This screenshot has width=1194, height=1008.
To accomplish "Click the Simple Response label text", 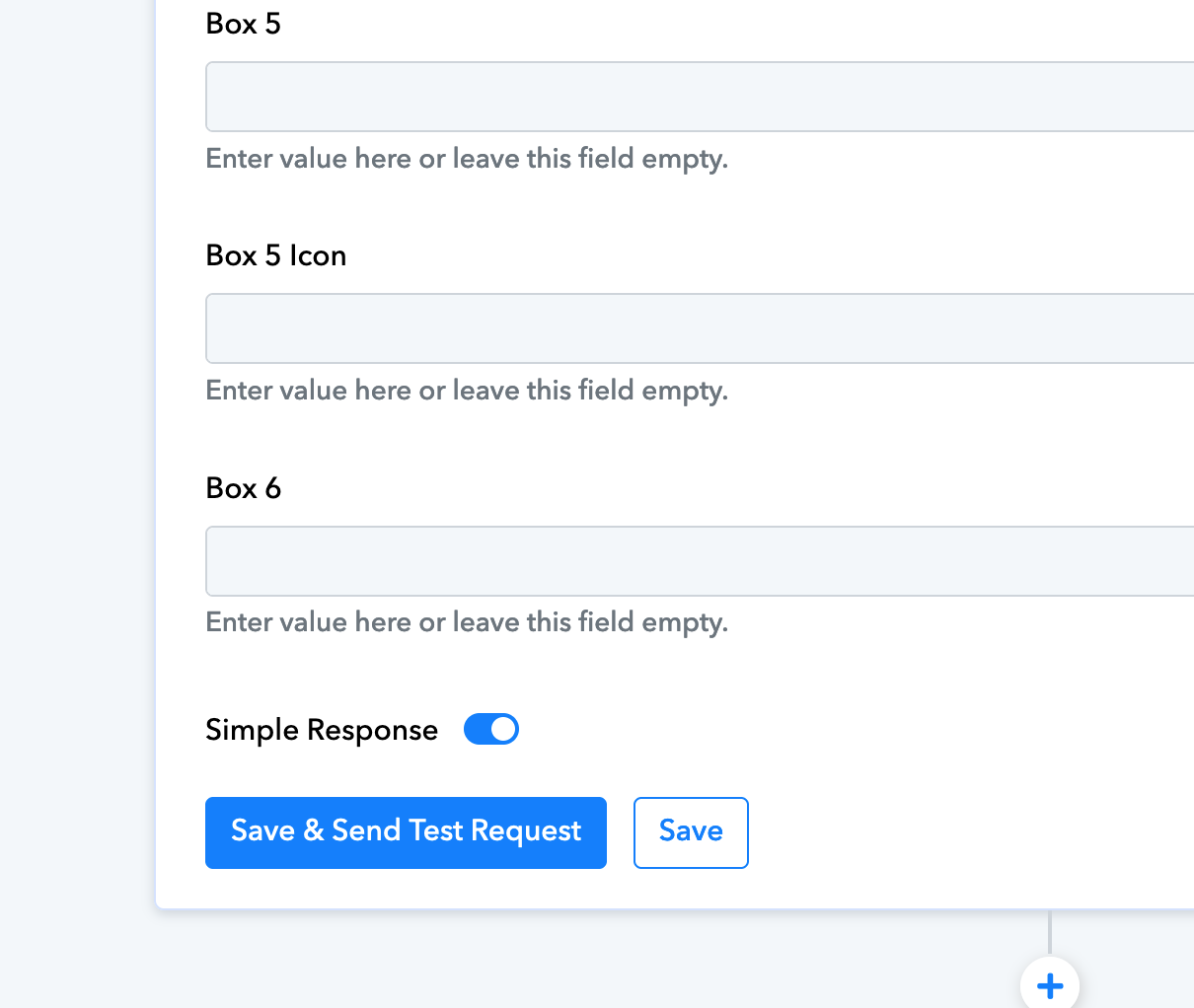I will 322,730.
